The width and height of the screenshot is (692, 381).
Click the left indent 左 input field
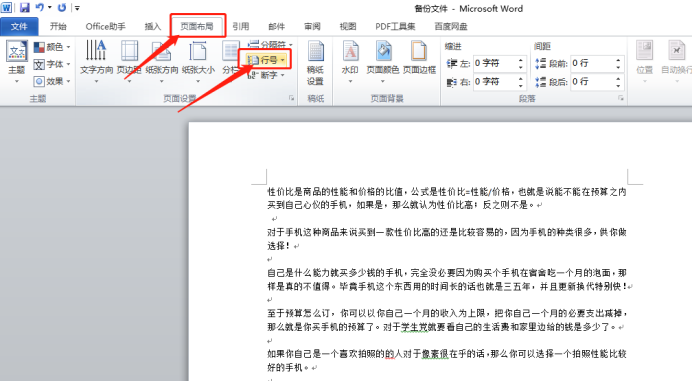(494, 63)
